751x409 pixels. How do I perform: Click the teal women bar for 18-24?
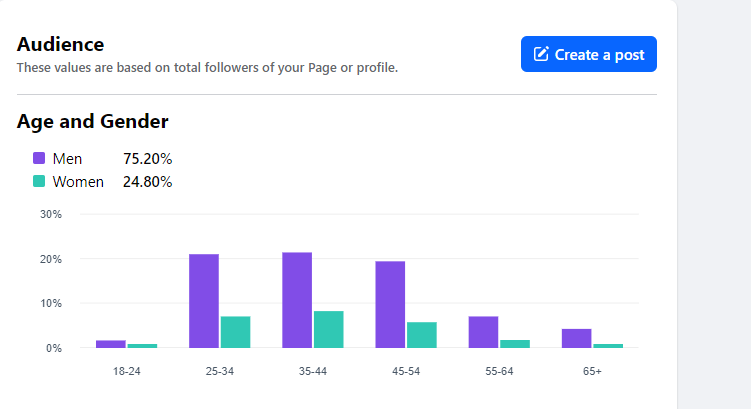point(142,346)
